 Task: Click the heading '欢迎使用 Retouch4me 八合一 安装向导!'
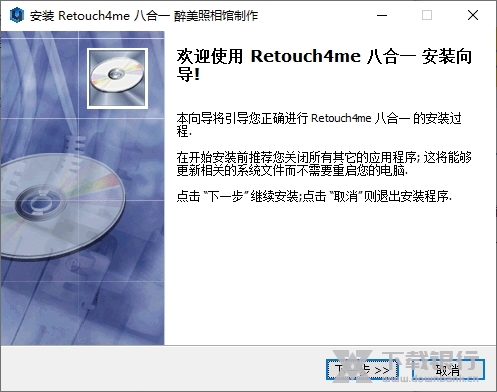point(324,65)
